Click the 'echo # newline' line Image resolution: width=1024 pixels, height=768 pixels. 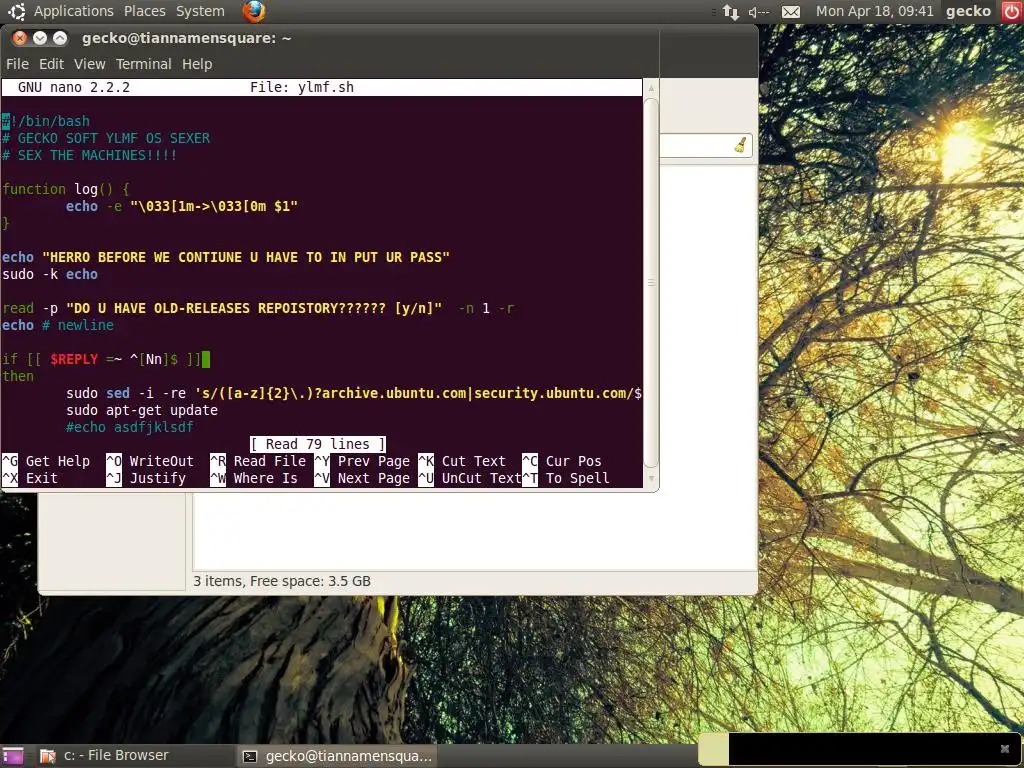tap(57, 325)
